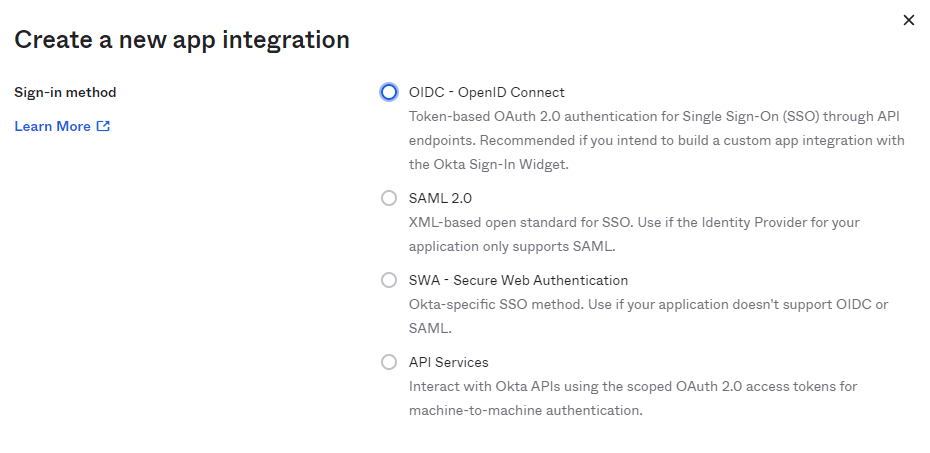
Task: Click the 'machine-to-machine authentication.' text line
Action: tap(525, 410)
